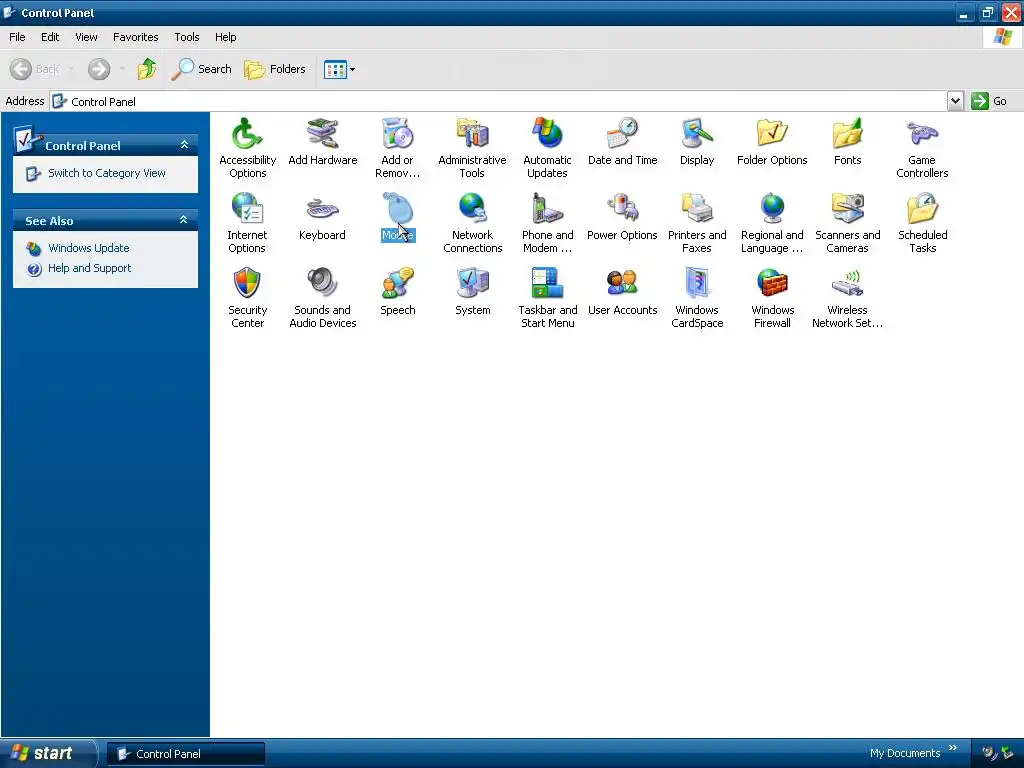Click My Documents toolbar on taskbar

[x=904, y=754]
